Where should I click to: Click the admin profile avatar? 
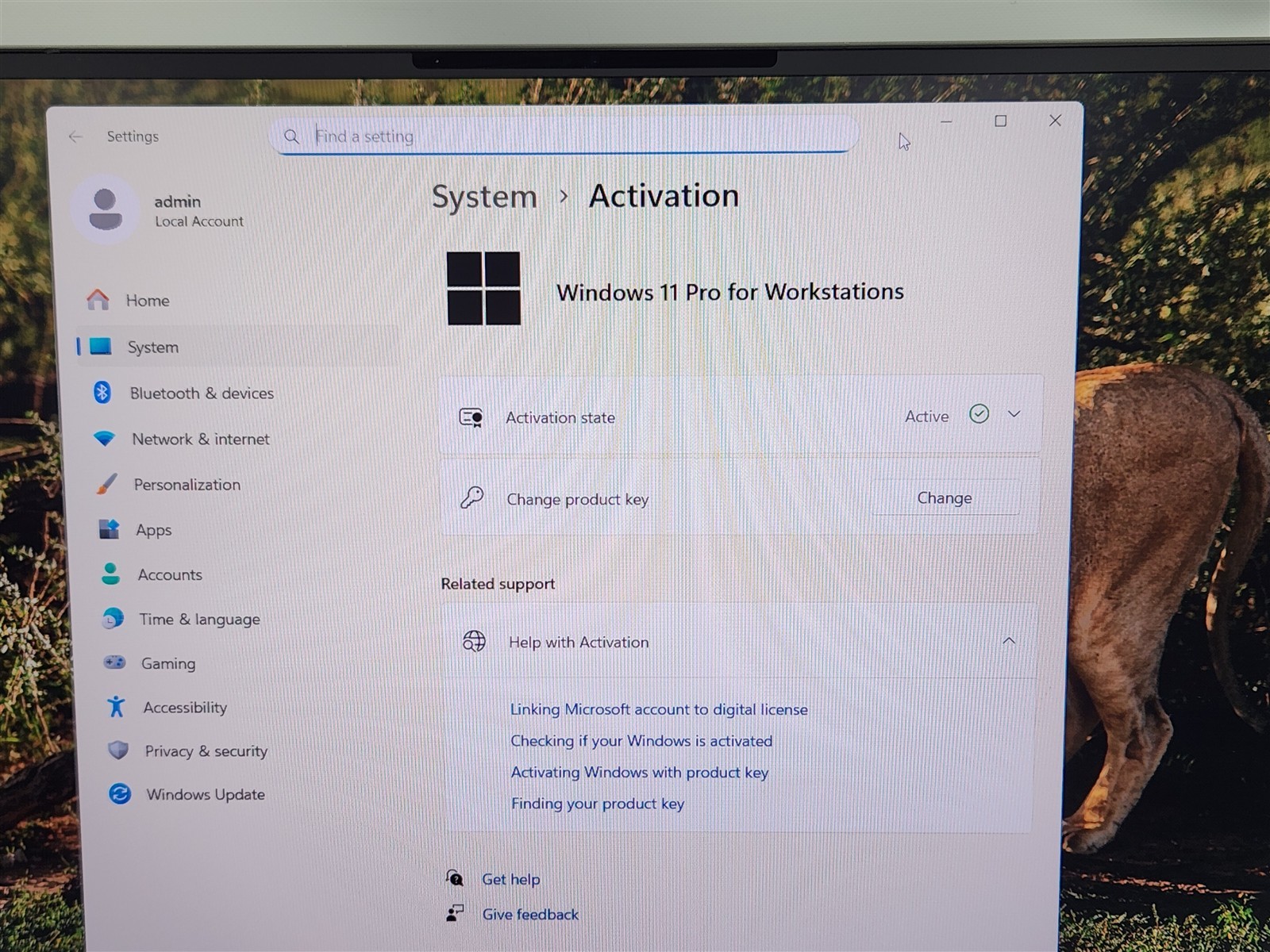point(106,209)
